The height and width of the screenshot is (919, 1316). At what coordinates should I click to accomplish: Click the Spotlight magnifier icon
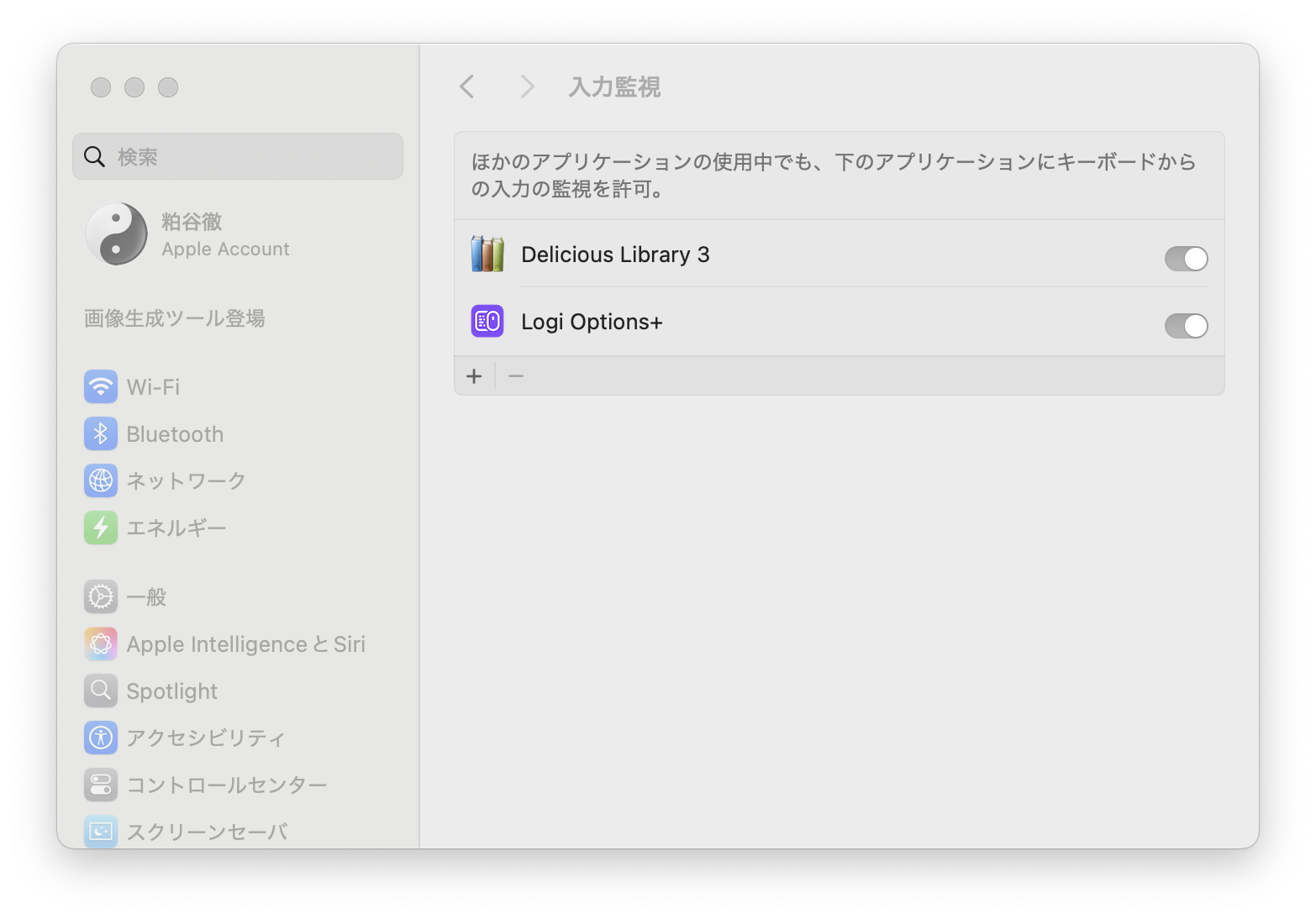(101, 691)
